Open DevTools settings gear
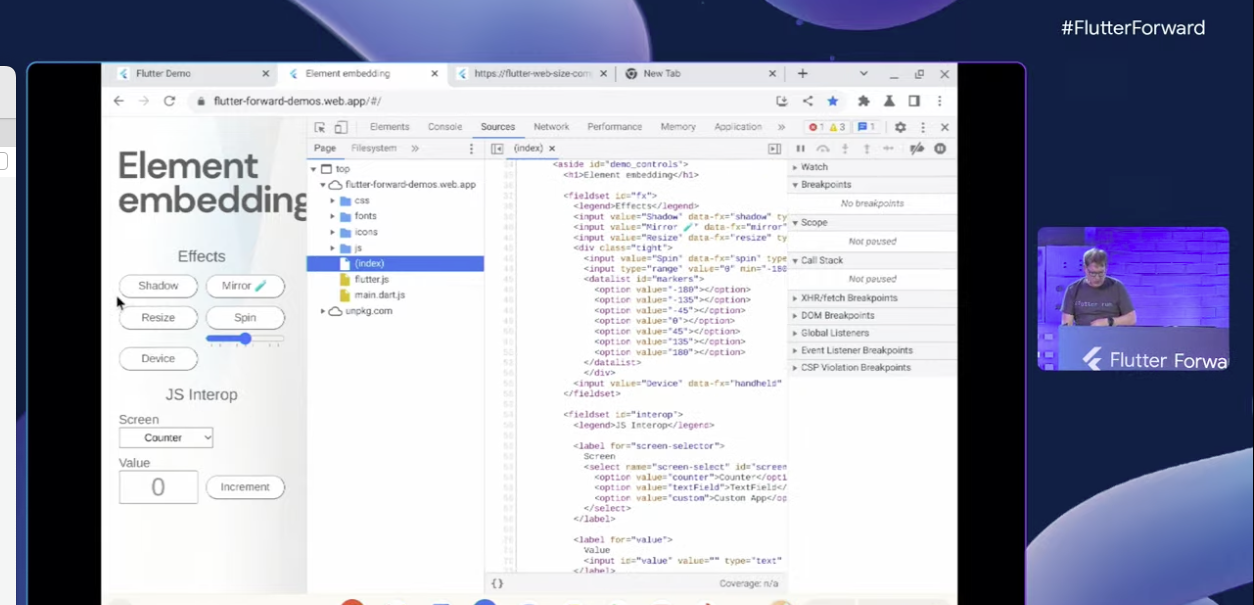The height and width of the screenshot is (605, 1254). [900, 127]
